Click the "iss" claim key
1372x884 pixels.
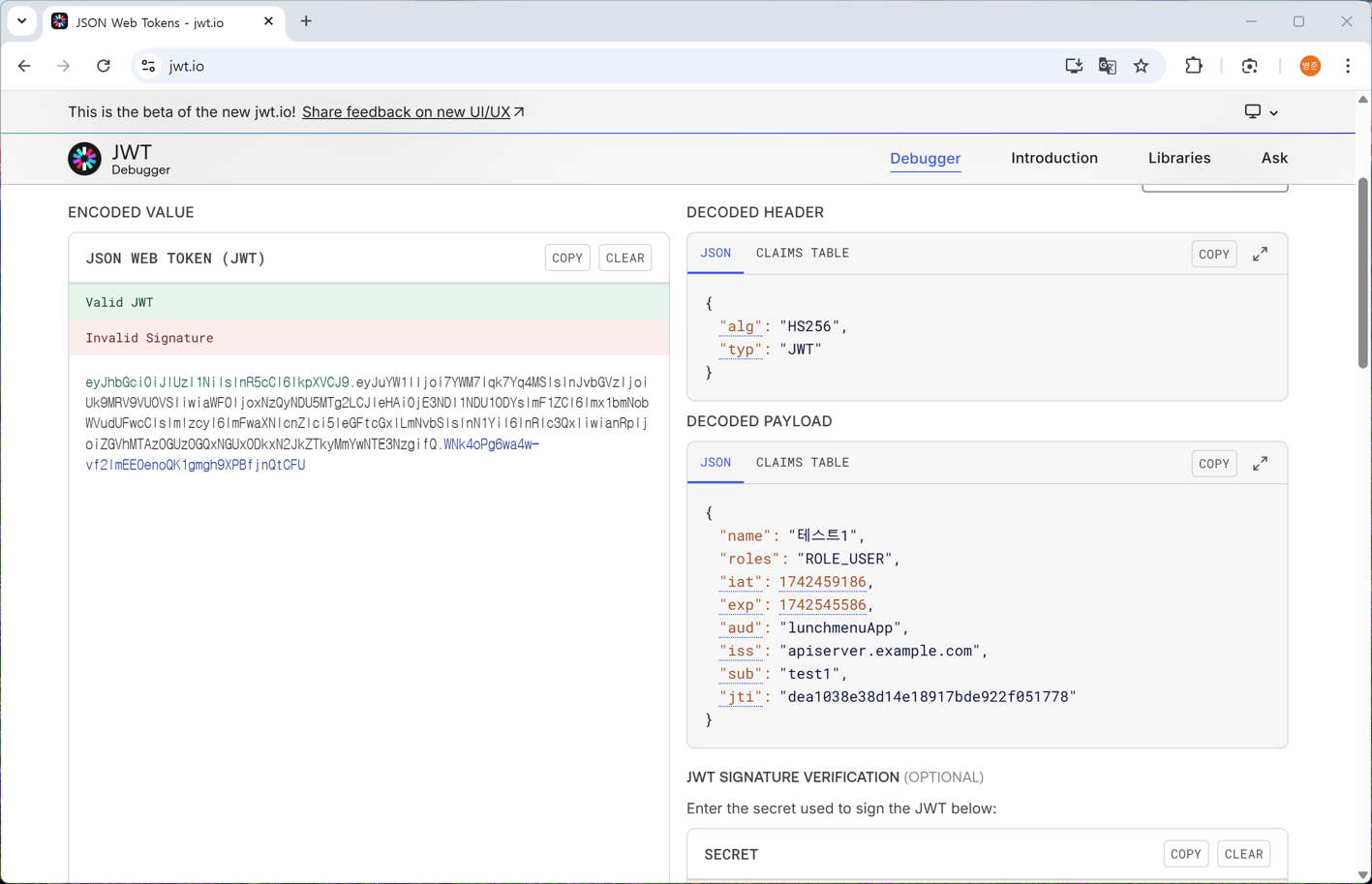(741, 652)
